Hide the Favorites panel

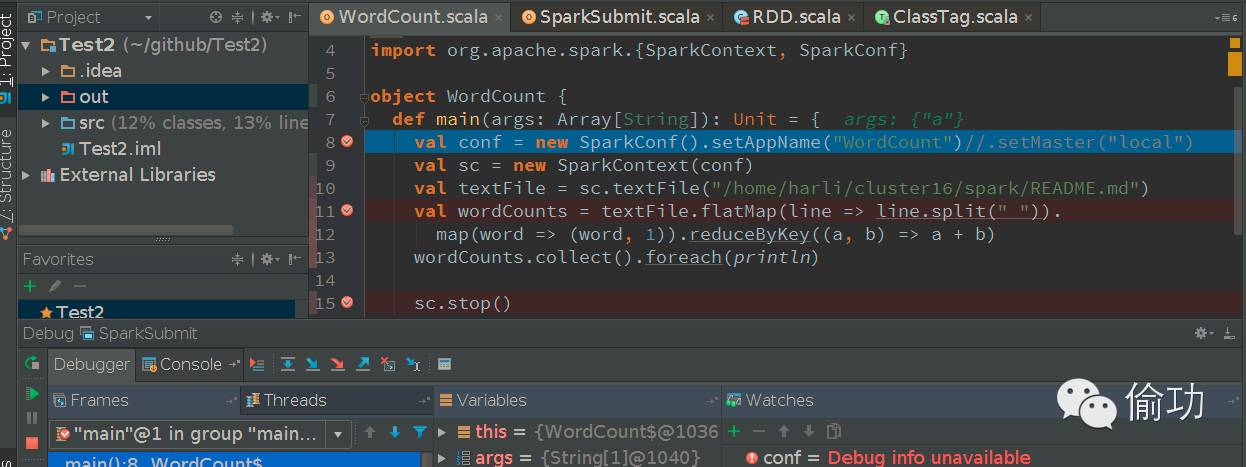pyautogui.click(x=296, y=259)
